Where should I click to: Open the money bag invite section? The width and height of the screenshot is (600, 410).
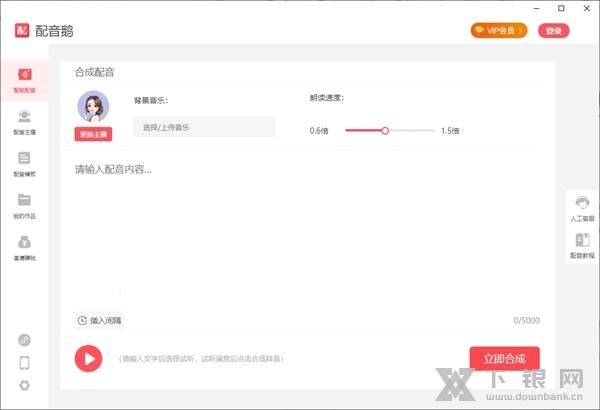(24, 248)
